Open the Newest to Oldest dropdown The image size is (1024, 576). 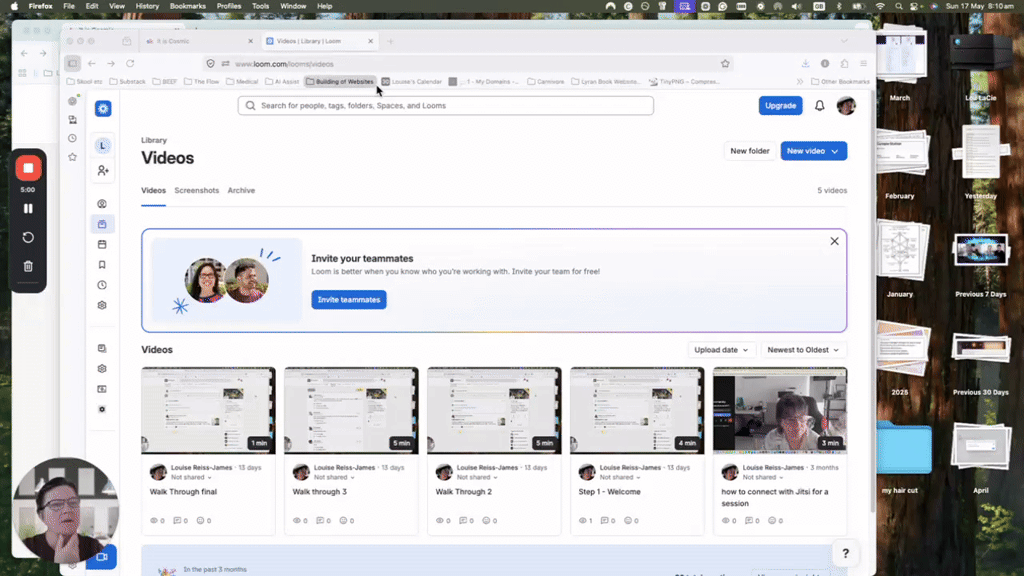coord(803,350)
